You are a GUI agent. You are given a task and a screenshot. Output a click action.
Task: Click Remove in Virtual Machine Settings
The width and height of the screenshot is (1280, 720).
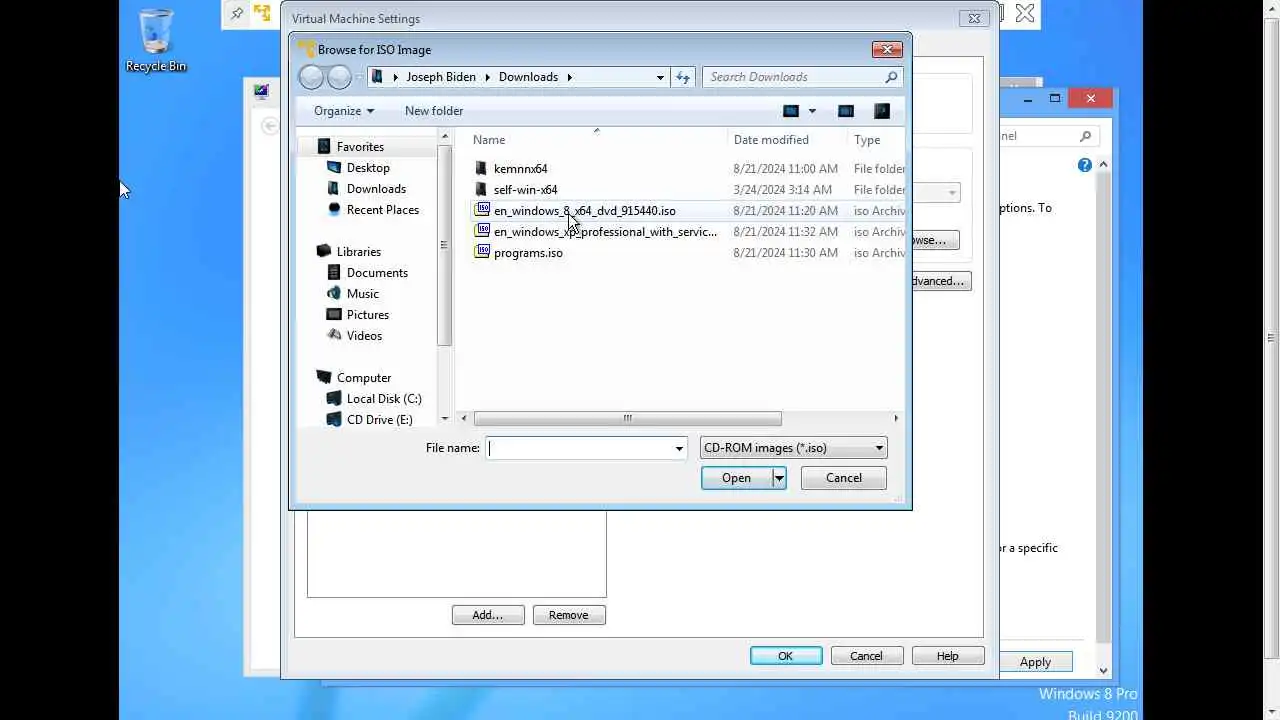pos(569,615)
